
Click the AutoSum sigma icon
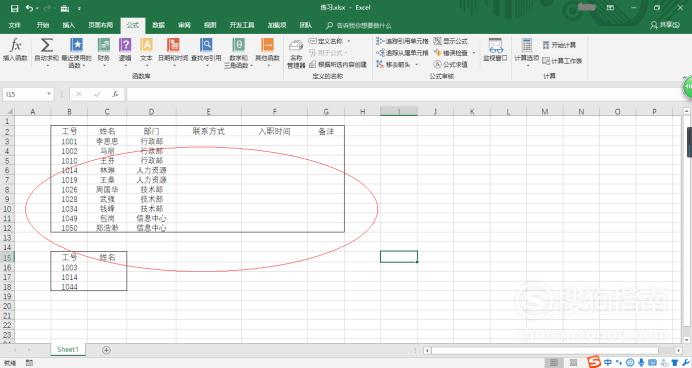tap(46, 45)
